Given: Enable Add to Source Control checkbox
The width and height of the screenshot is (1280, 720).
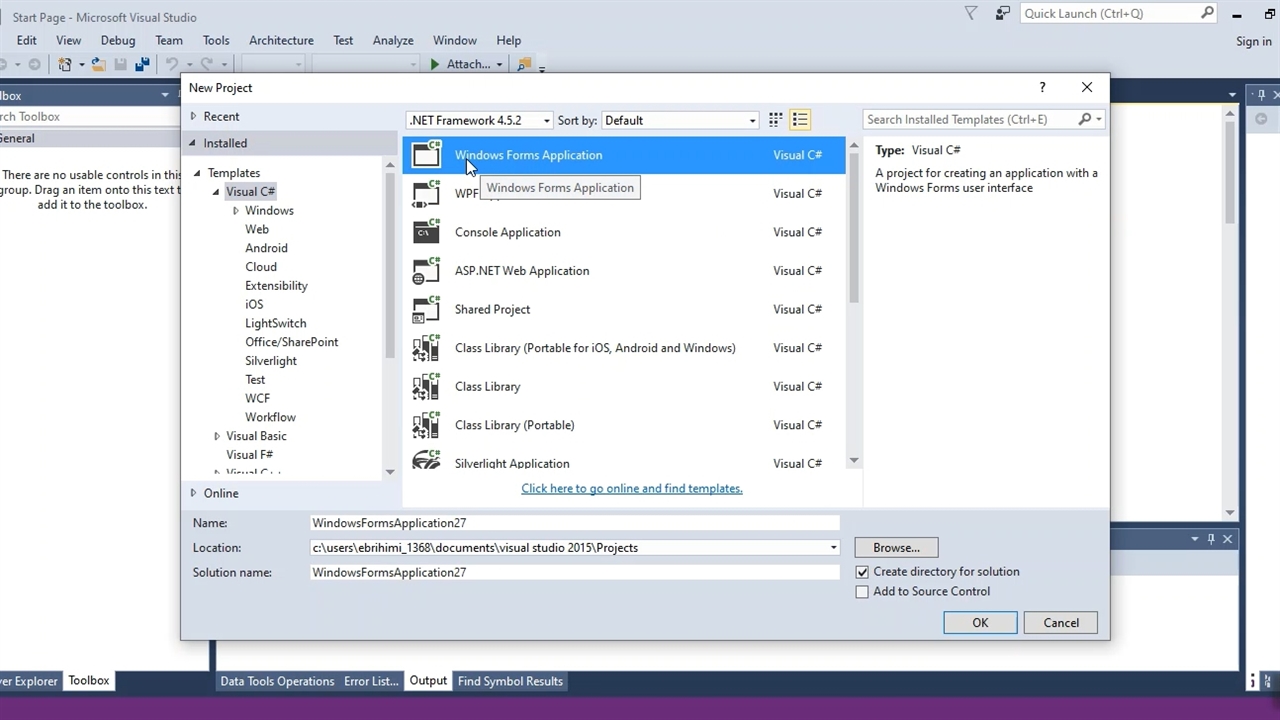Looking at the screenshot, I should (x=862, y=592).
